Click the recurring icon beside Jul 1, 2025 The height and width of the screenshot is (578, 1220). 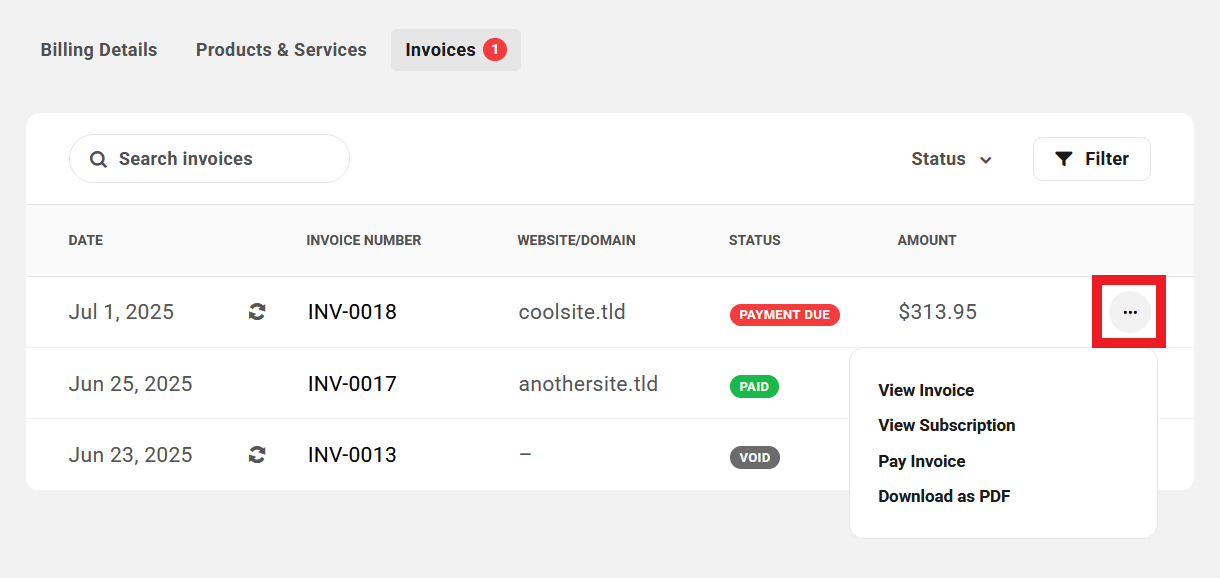(x=257, y=312)
